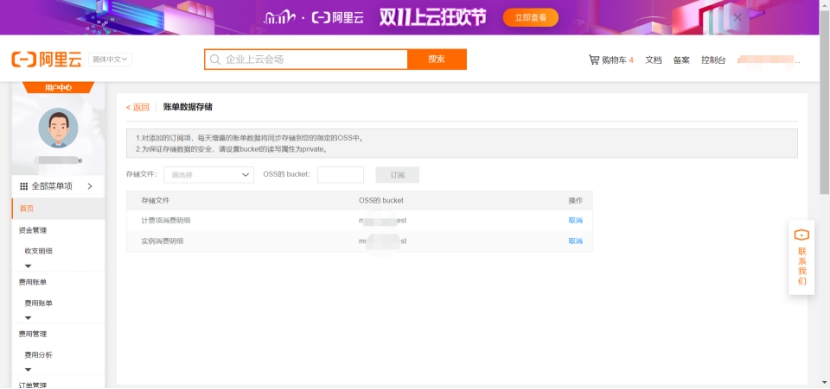
Task: Click the magnifier icon in the search box
Action: [x=215, y=59]
